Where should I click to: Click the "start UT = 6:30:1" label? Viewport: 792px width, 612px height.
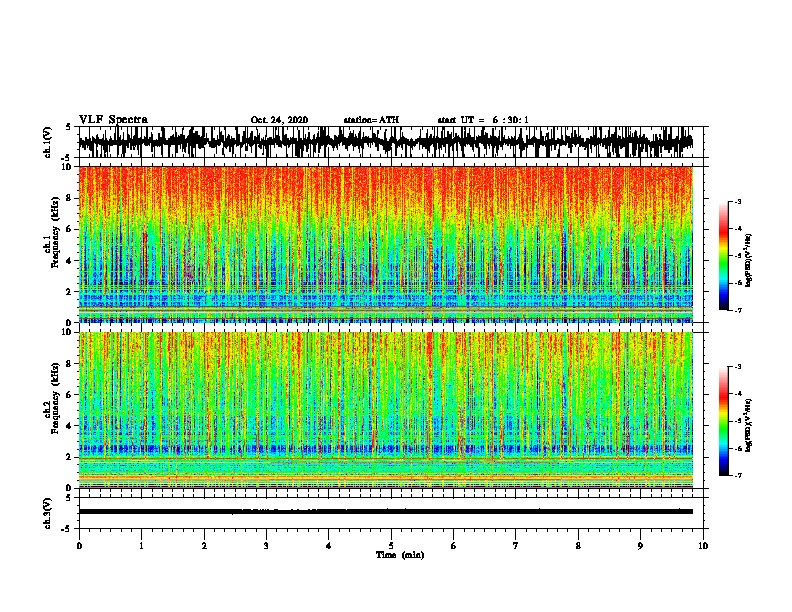[x=483, y=120]
